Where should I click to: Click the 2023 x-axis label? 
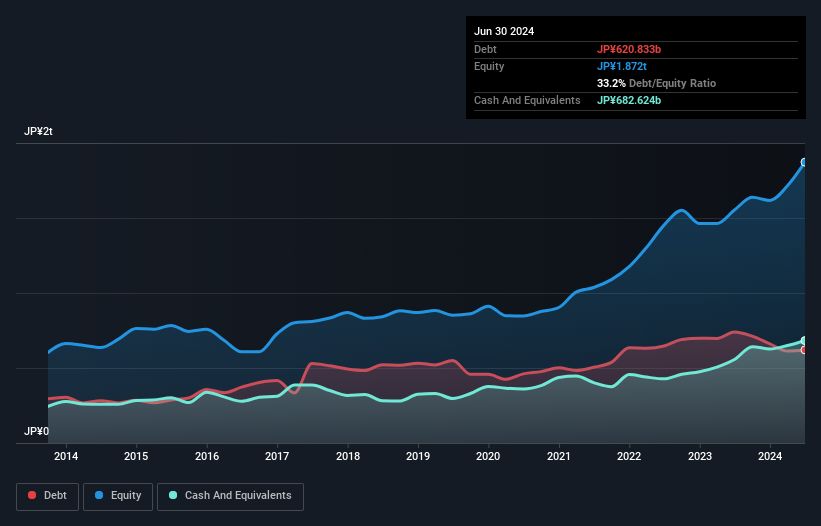[700, 456]
